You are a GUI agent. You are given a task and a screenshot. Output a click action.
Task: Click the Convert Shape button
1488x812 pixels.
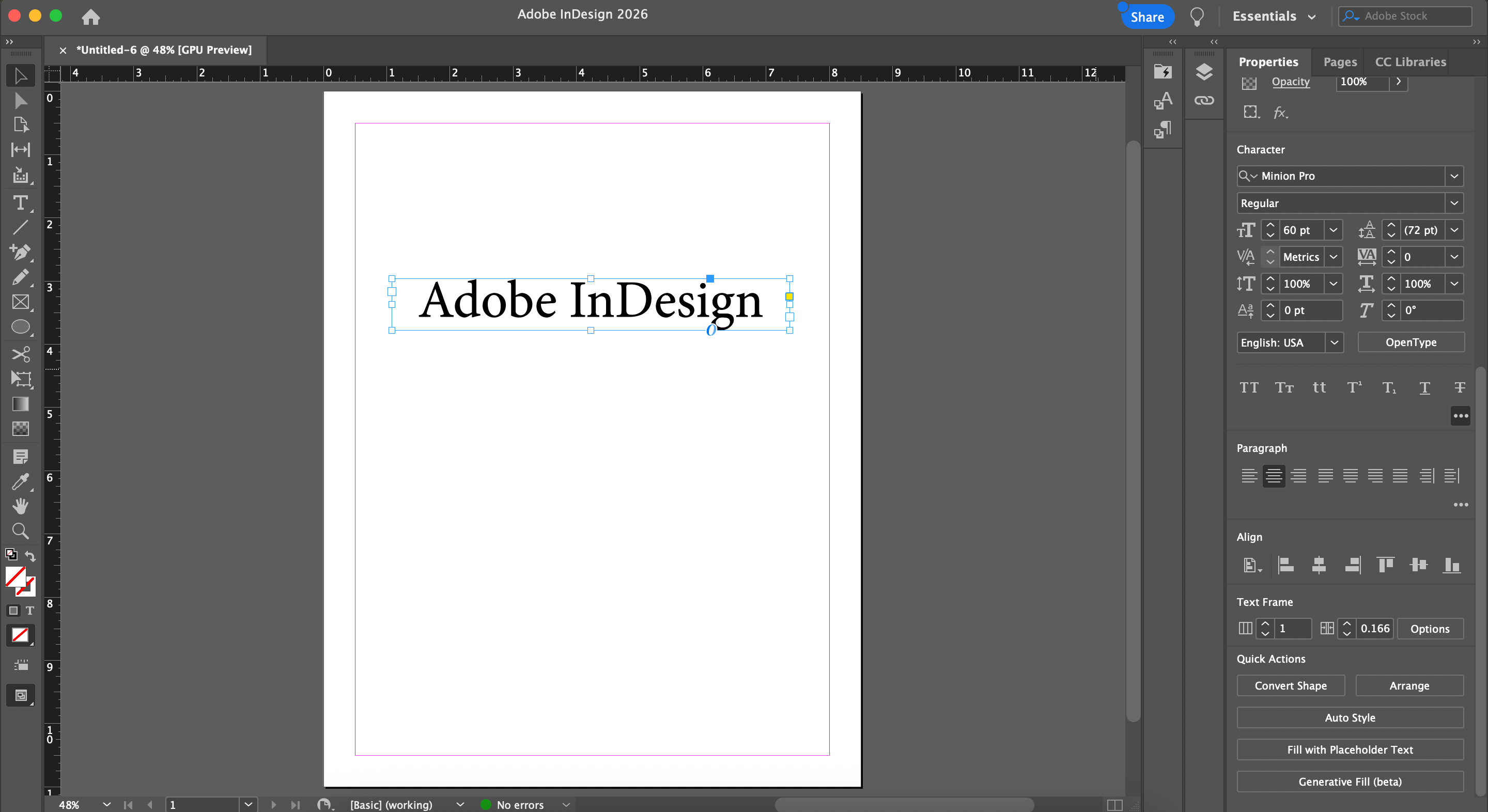pos(1290,685)
